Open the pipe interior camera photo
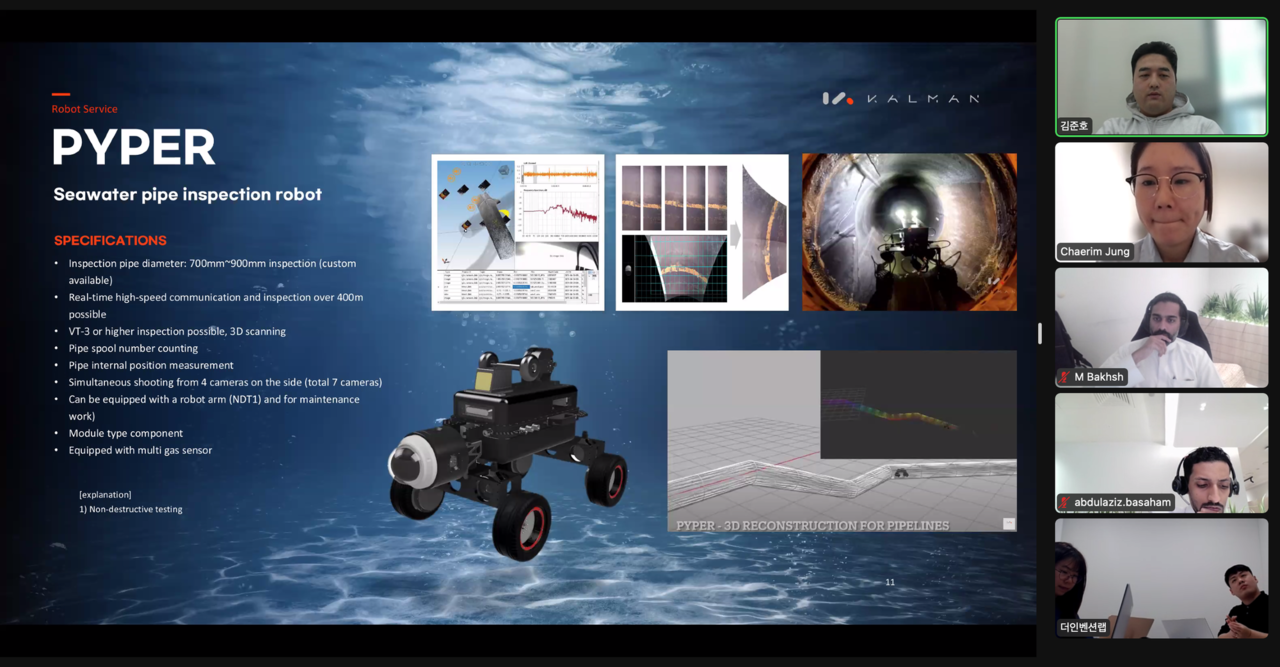This screenshot has height=667, width=1280. pyautogui.click(x=909, y=231)
